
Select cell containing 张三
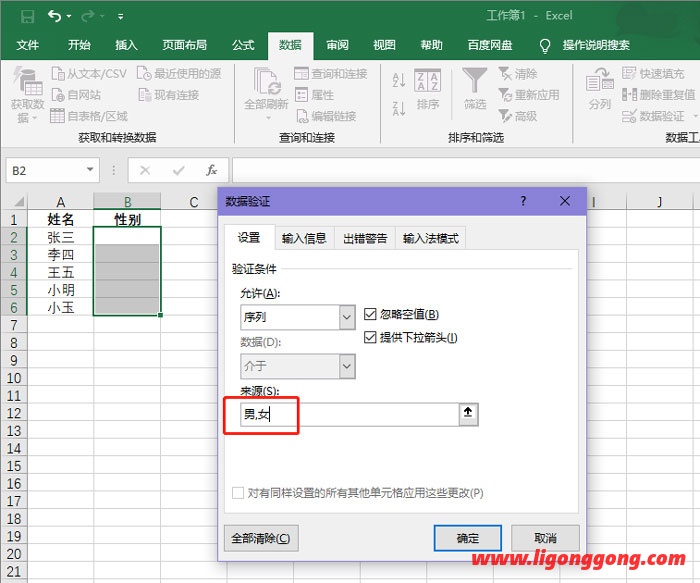click(61, 237)
